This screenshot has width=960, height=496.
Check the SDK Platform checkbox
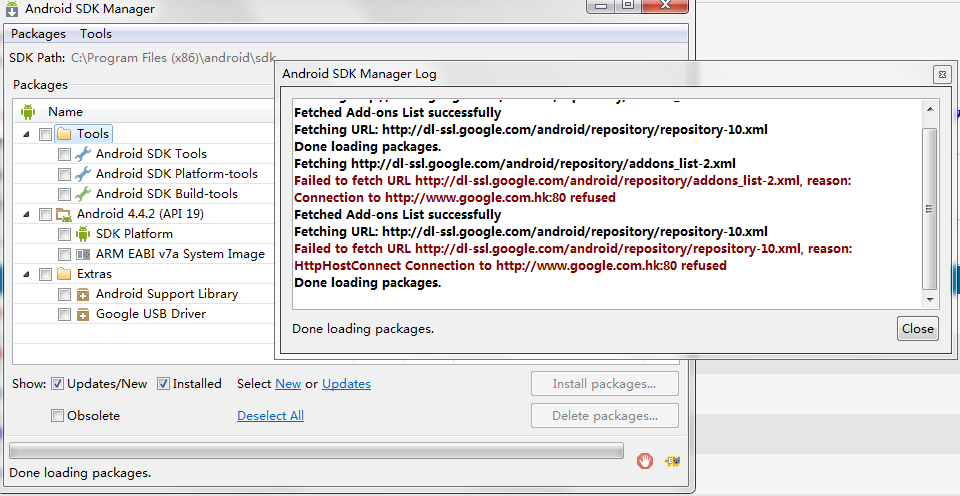click(64, 235)
